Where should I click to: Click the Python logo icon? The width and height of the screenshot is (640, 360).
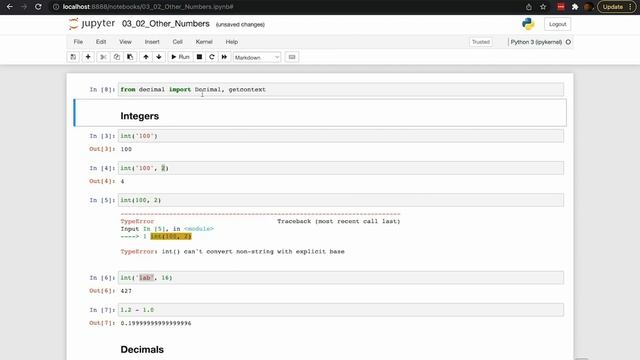528,24
